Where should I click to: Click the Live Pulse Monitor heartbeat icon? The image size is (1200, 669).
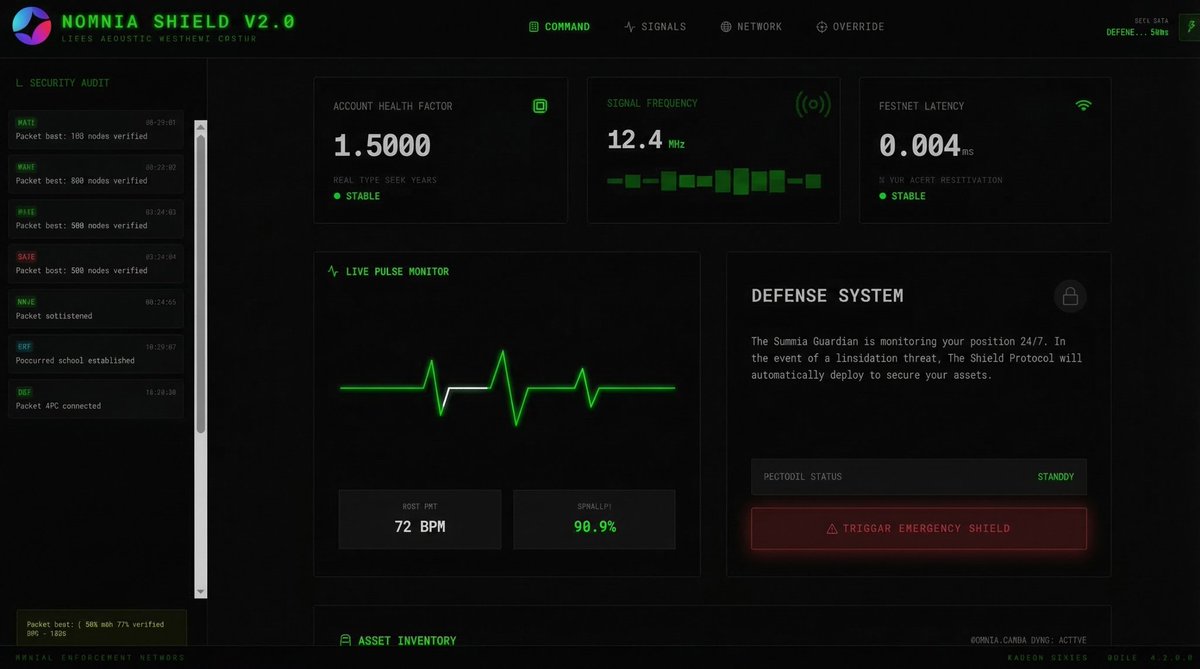(333, 271)
